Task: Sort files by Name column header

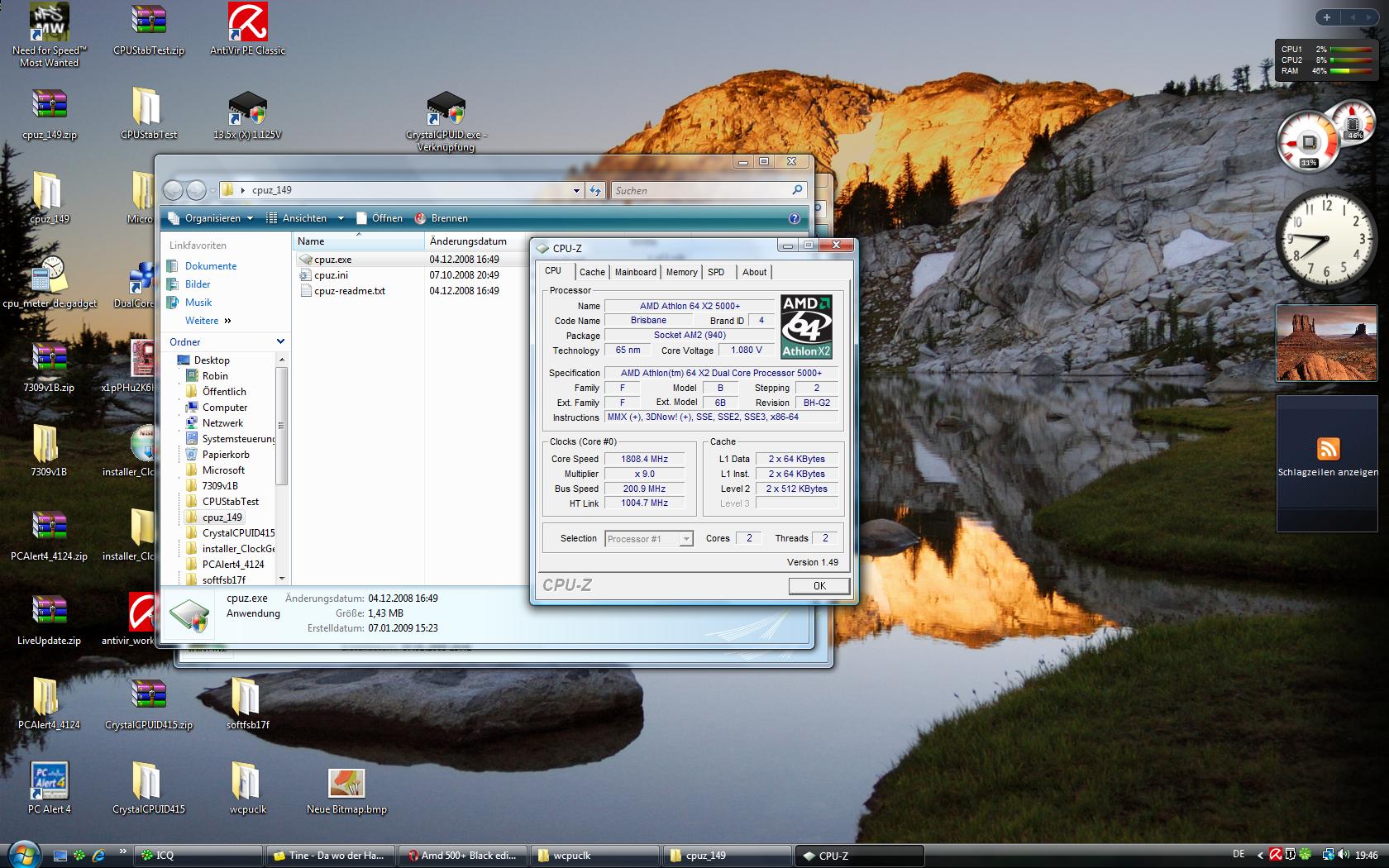Action: (x=359, y=241)
